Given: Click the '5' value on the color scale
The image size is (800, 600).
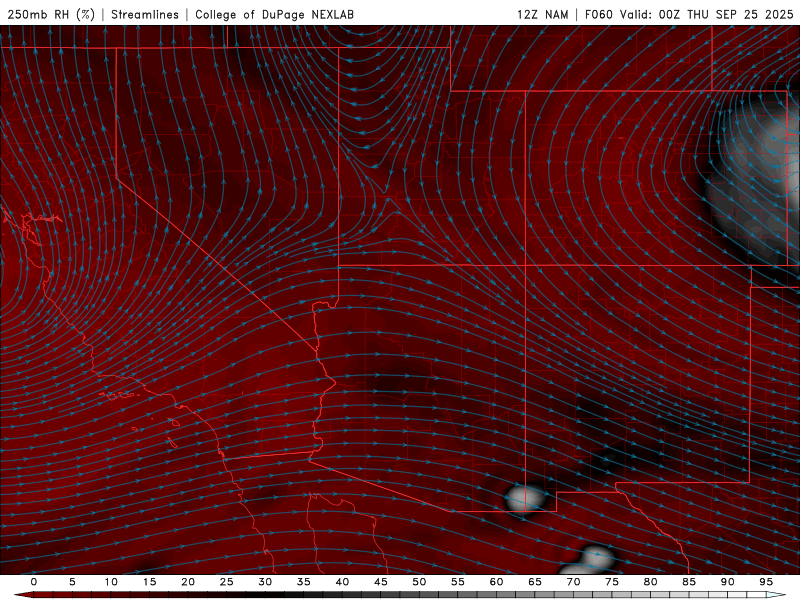Looking at the screenshot, I should coord(72,582).
